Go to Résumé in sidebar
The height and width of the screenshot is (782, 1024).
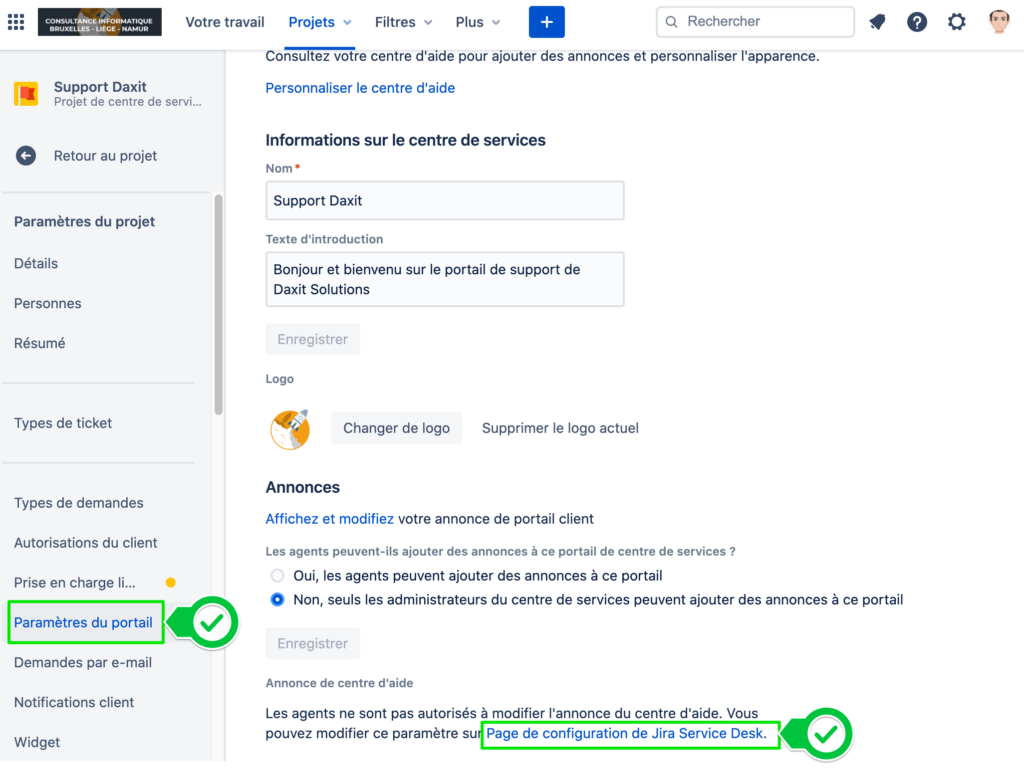click(x=40, y=343)
